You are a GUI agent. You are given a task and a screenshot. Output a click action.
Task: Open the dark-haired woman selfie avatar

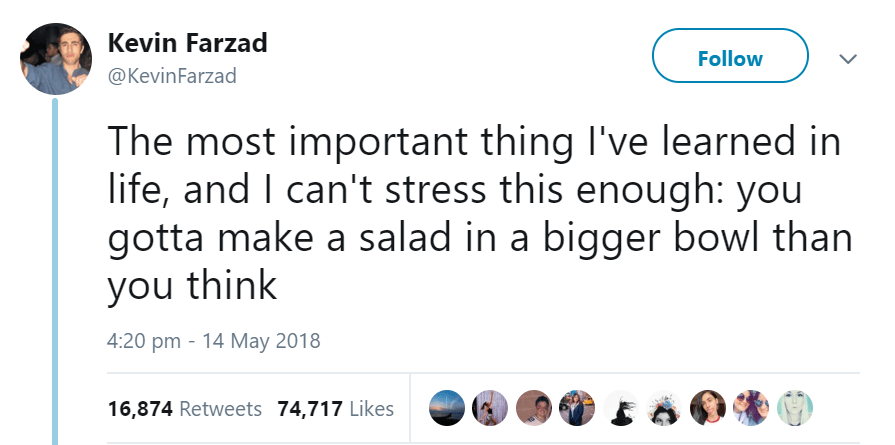click(x=709, y=408)
